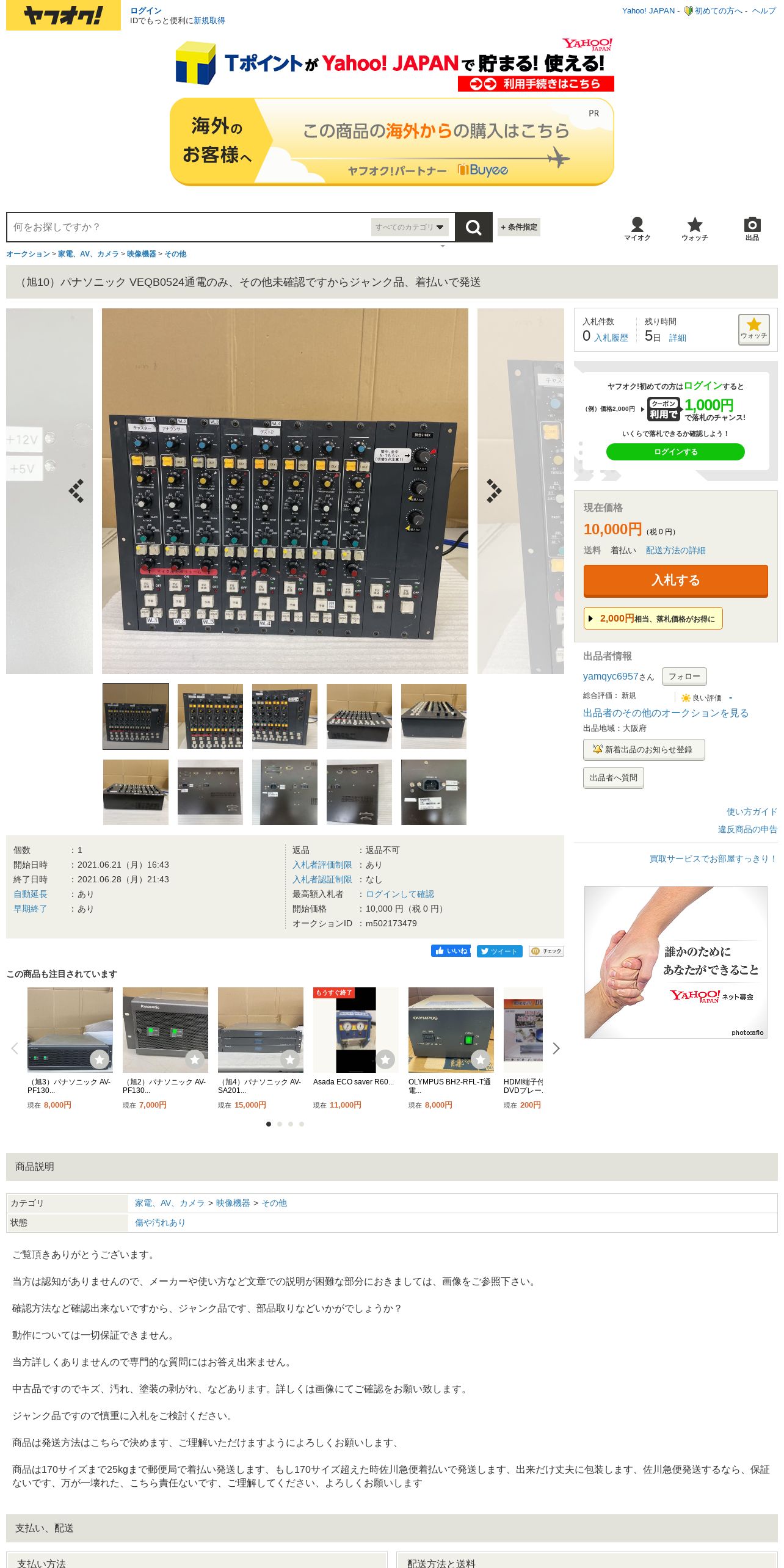Select first front-view mixer thumbnail
Image resolution: width=784 pixels, height=1568 pixels.
(x=136, y=716)
